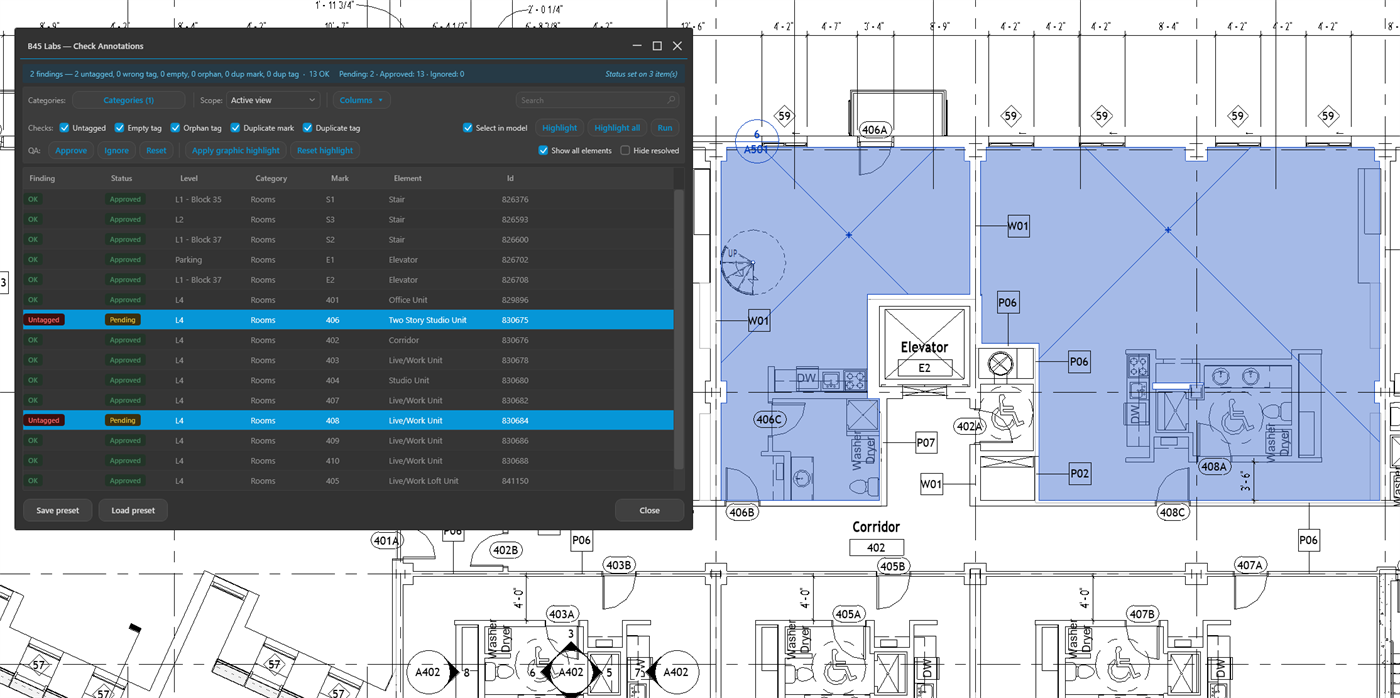Click door tag 405A in plan

pos(849,614)
